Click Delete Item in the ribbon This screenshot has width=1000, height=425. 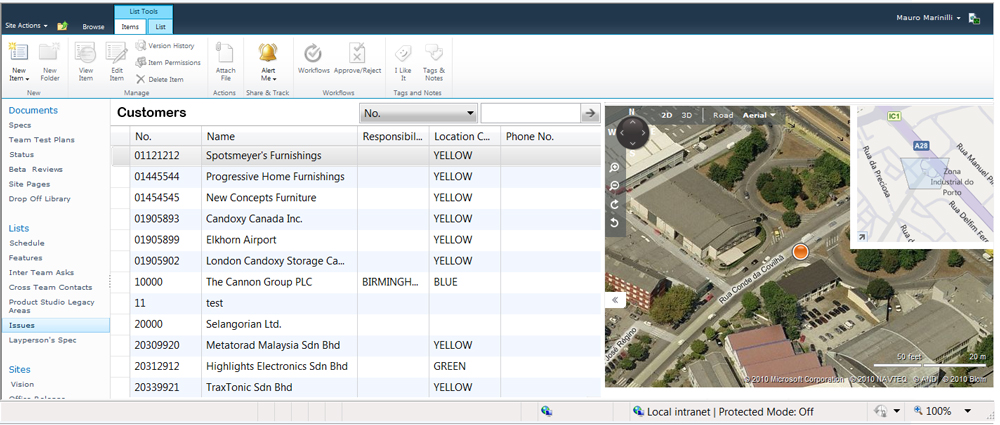pos(160,79)
